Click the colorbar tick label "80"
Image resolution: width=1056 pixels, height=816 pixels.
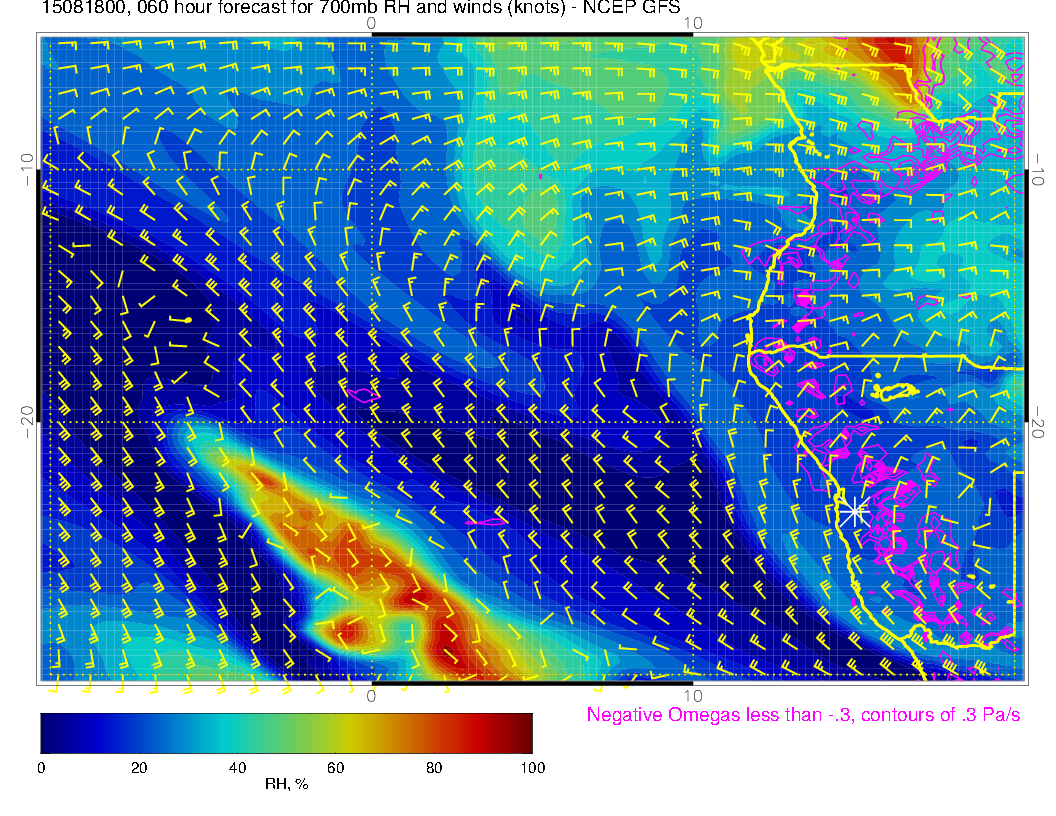pyautogui.click(x=434, y=767)
